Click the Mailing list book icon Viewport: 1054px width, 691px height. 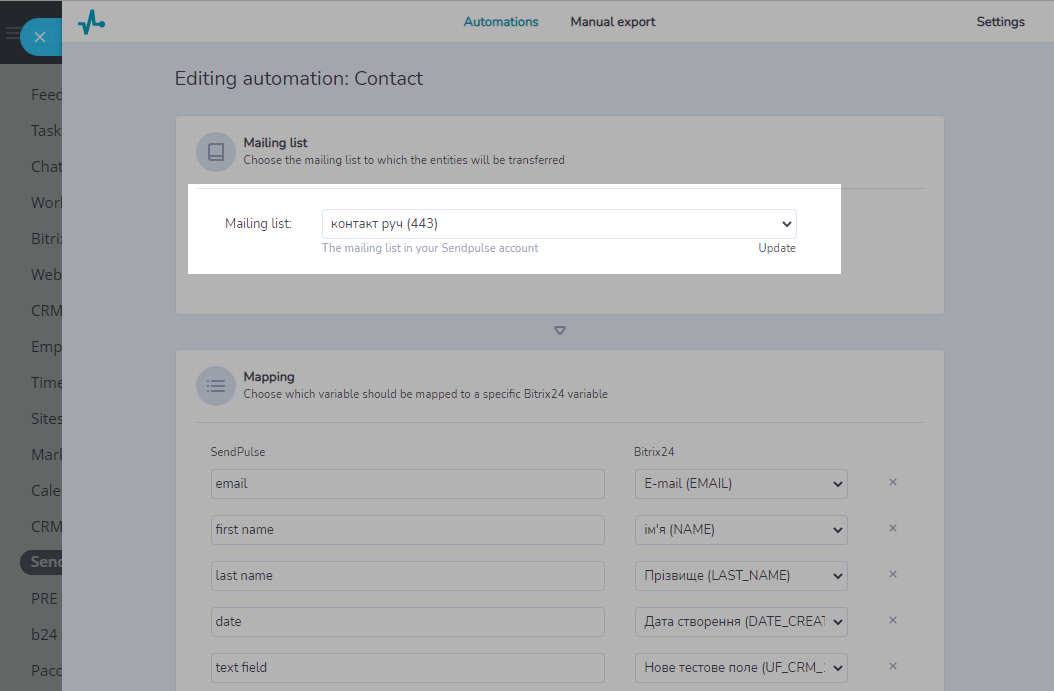[215, 152]
